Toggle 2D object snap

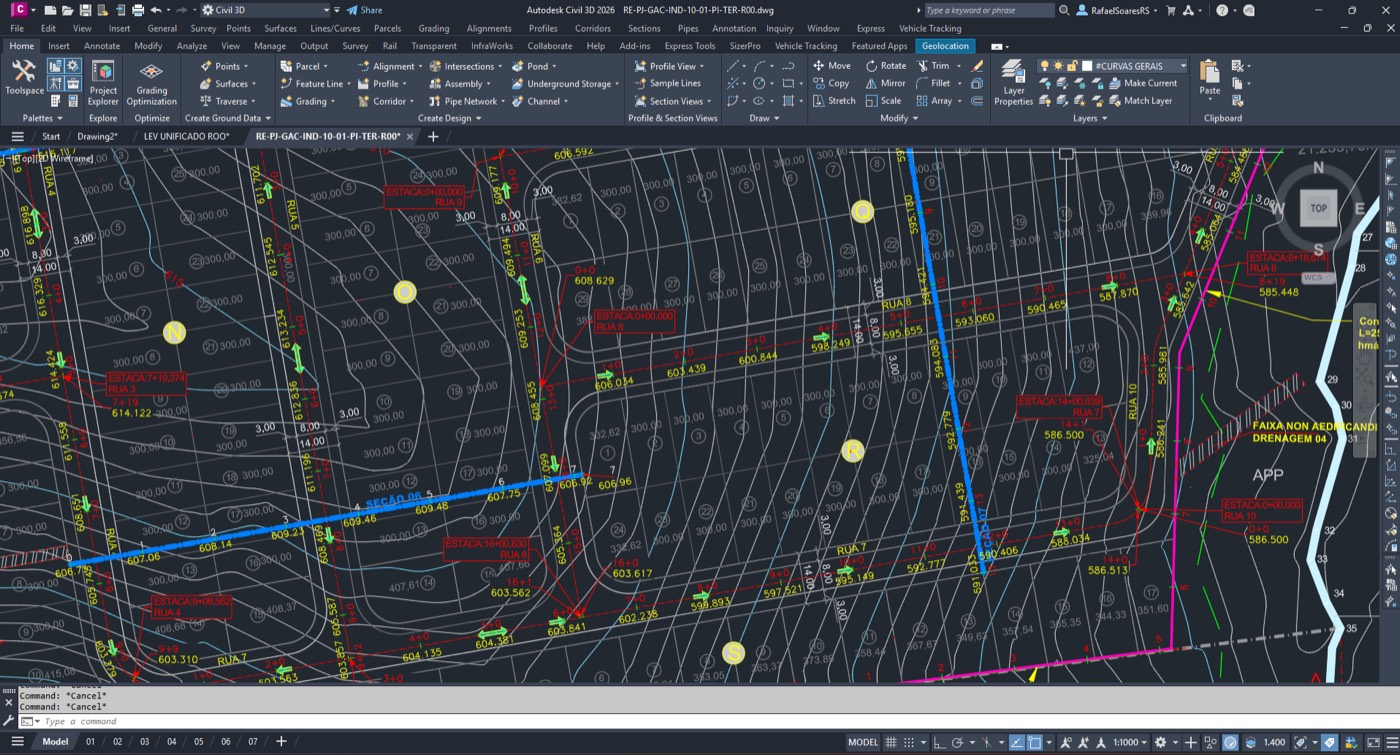tap(1035, 742)
